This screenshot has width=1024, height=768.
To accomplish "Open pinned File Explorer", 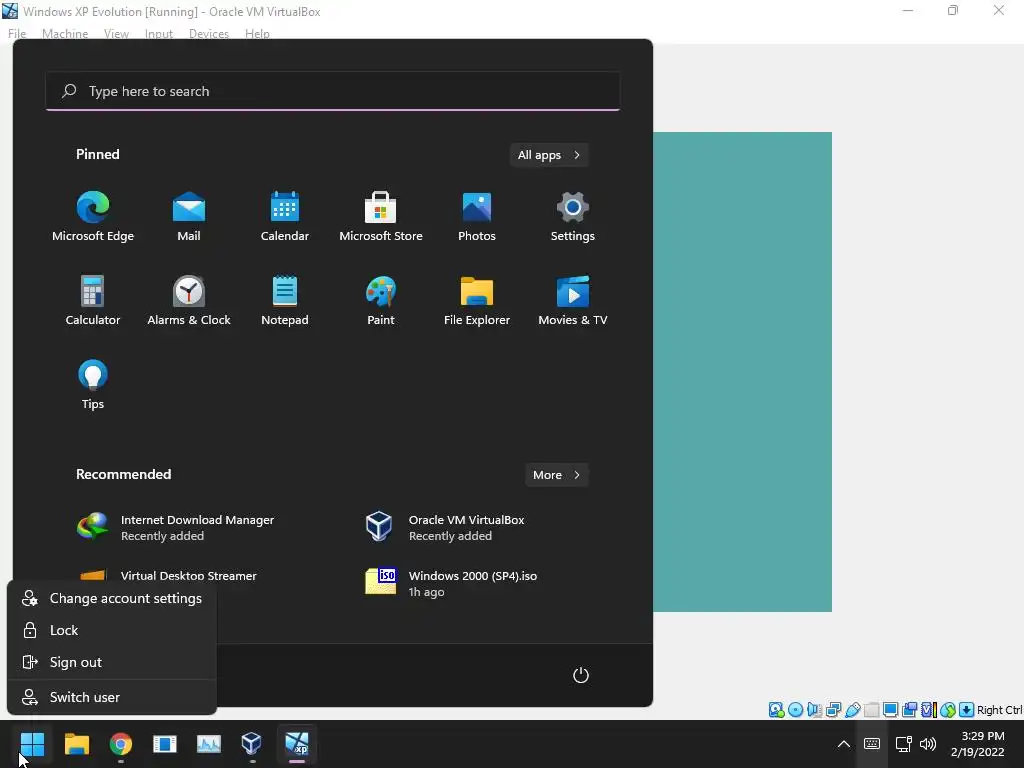I will [477, 300].
